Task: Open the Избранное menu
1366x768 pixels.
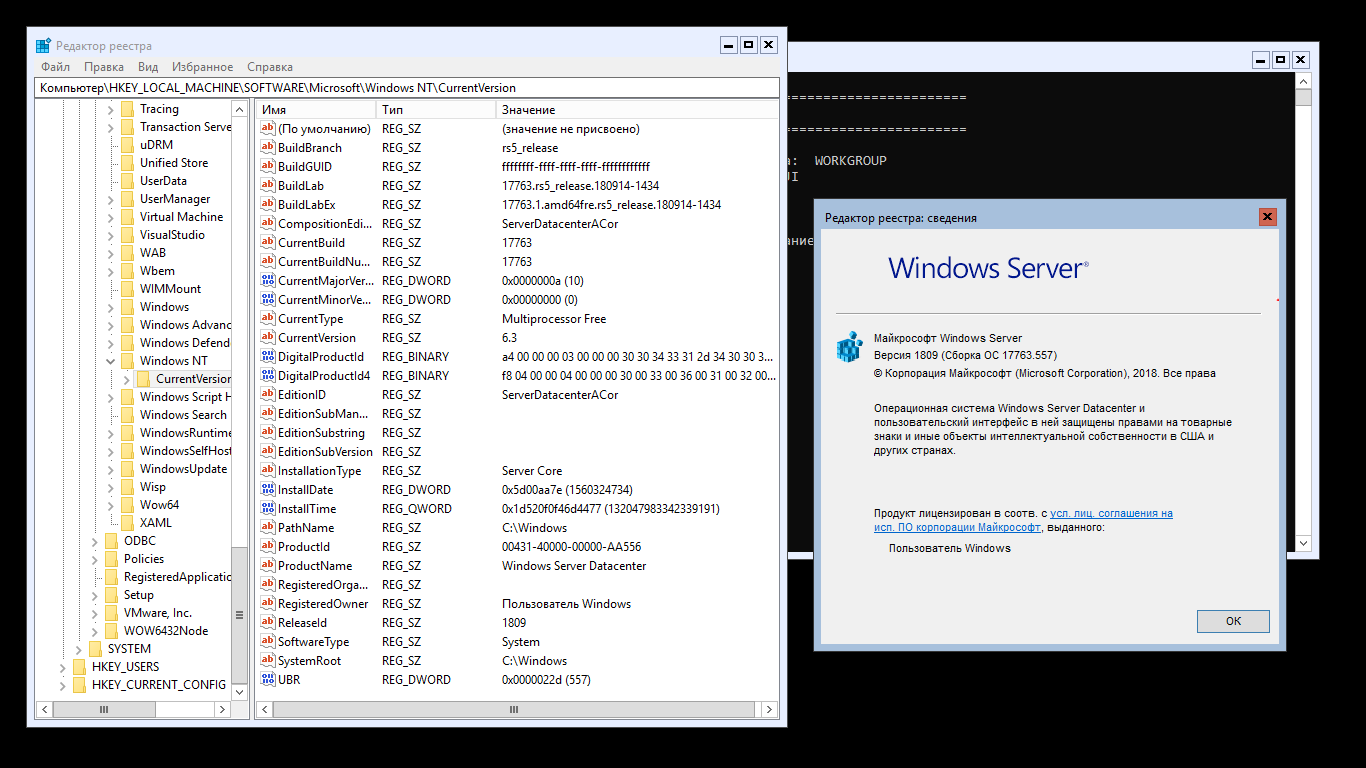Action: [x=202, y=67]
